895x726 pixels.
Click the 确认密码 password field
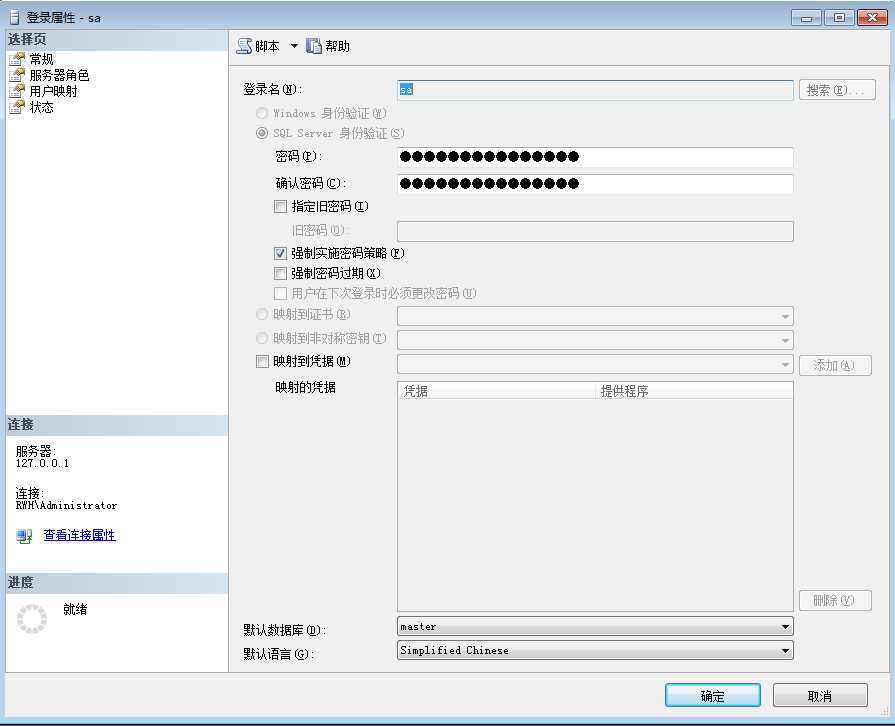595,183
